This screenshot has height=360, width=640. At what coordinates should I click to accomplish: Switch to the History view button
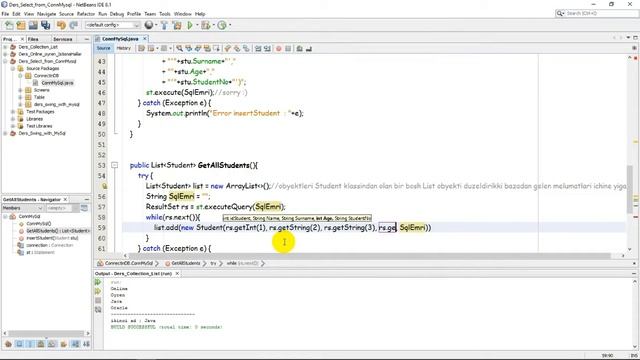tap(123, 48)
